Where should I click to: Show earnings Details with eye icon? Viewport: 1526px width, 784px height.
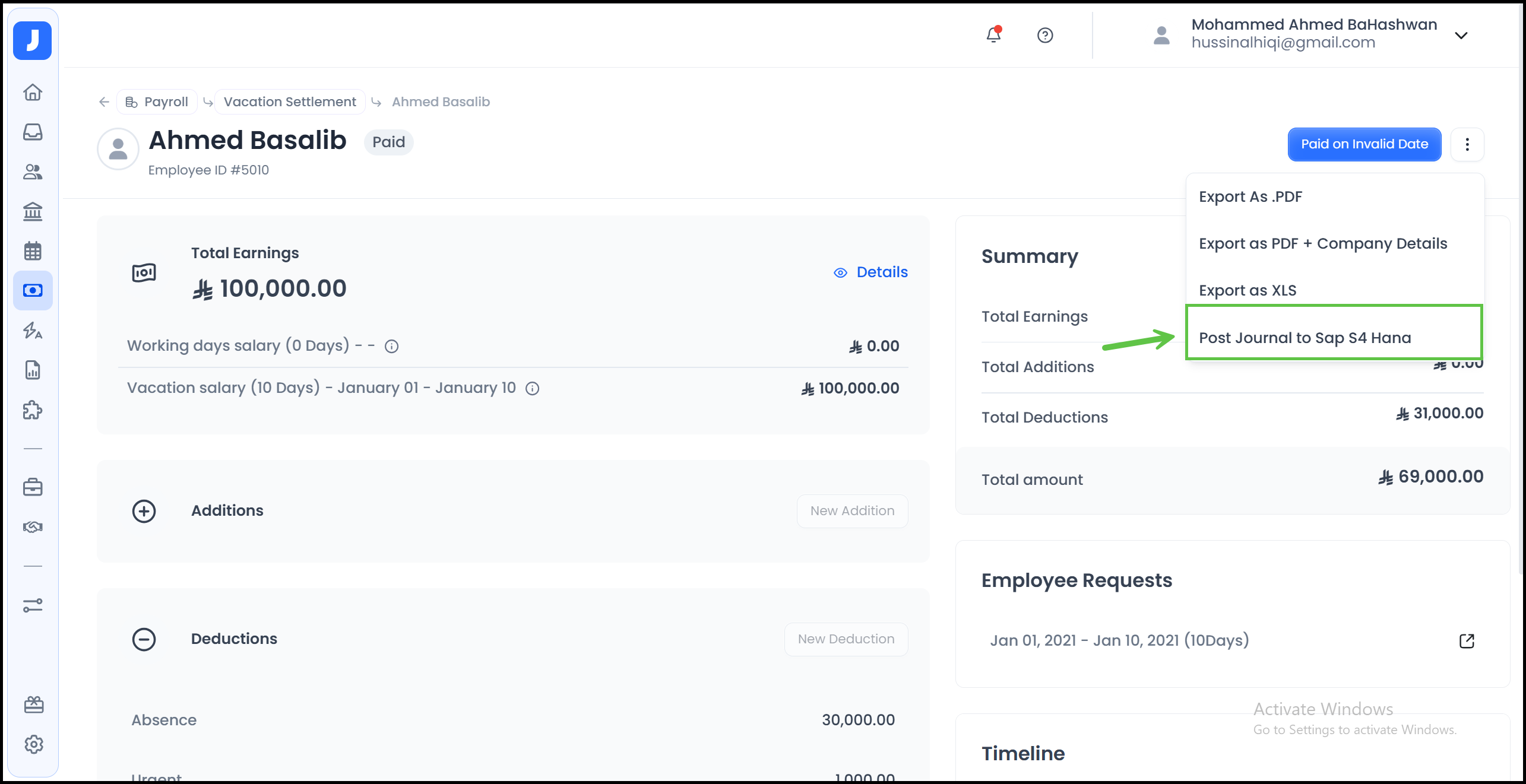(871, 272)
